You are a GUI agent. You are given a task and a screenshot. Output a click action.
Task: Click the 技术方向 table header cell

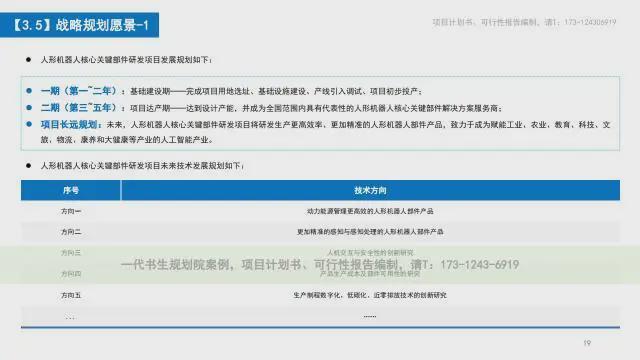point(370,190)
